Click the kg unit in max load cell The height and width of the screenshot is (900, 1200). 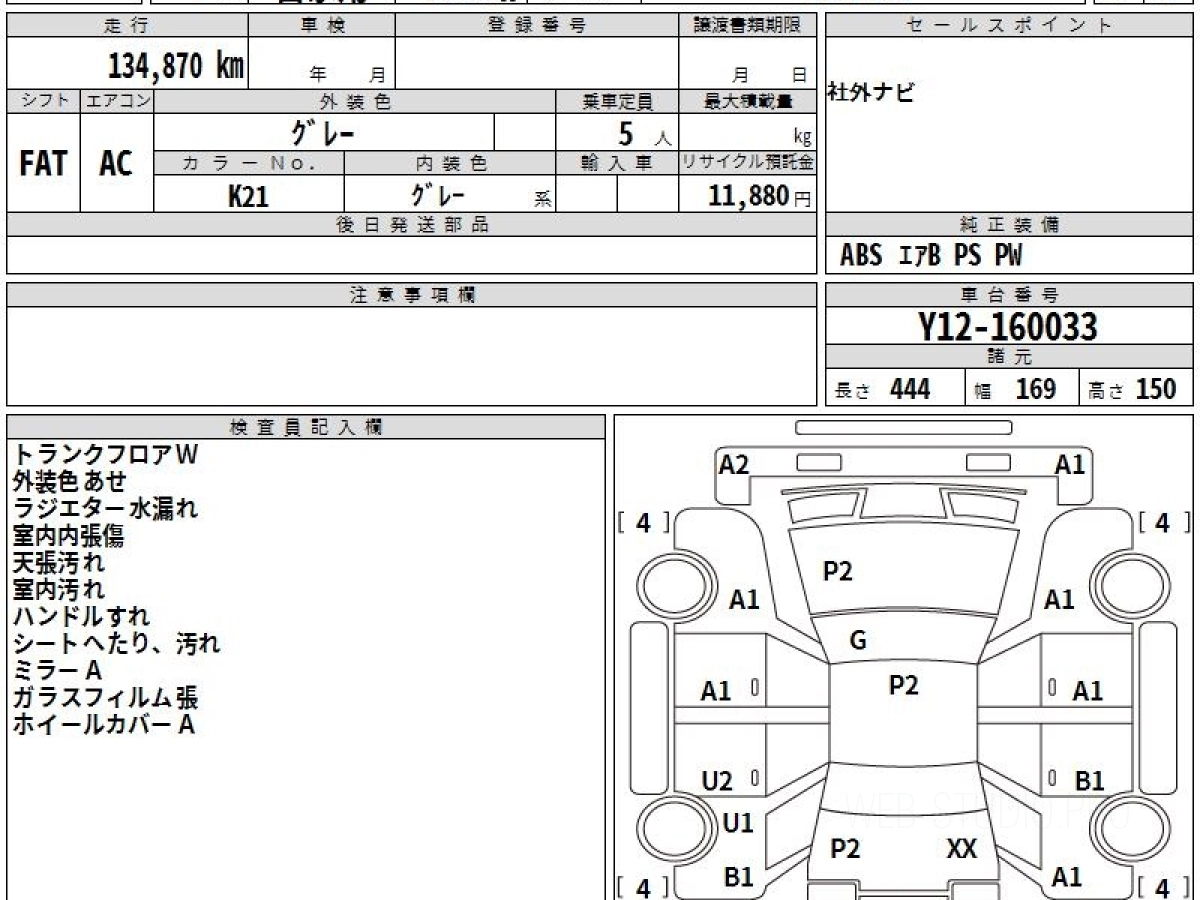point(802,138)
